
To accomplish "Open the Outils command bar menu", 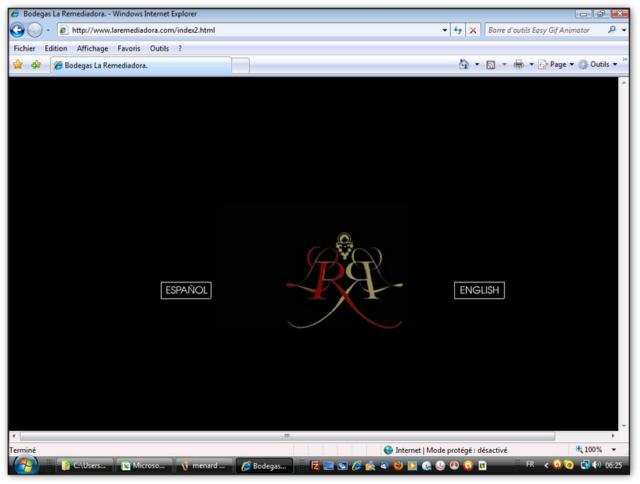I will pos(598,64).
